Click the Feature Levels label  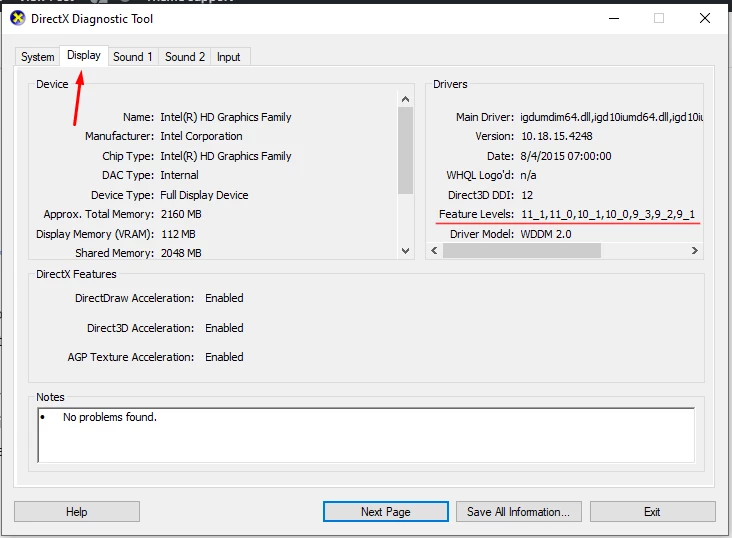tap(476, 214)
